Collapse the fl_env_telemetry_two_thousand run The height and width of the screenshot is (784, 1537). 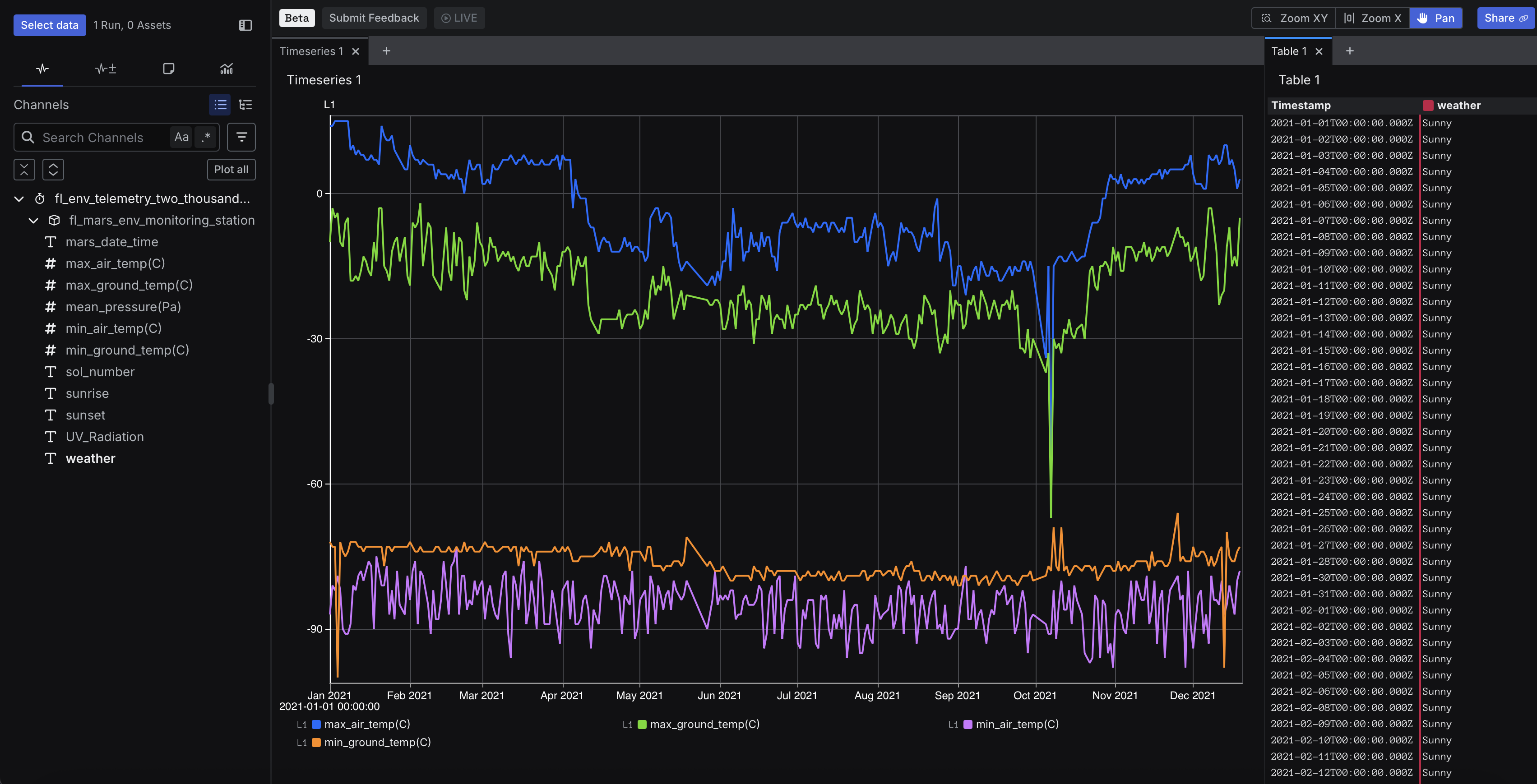tap(19, 198)
